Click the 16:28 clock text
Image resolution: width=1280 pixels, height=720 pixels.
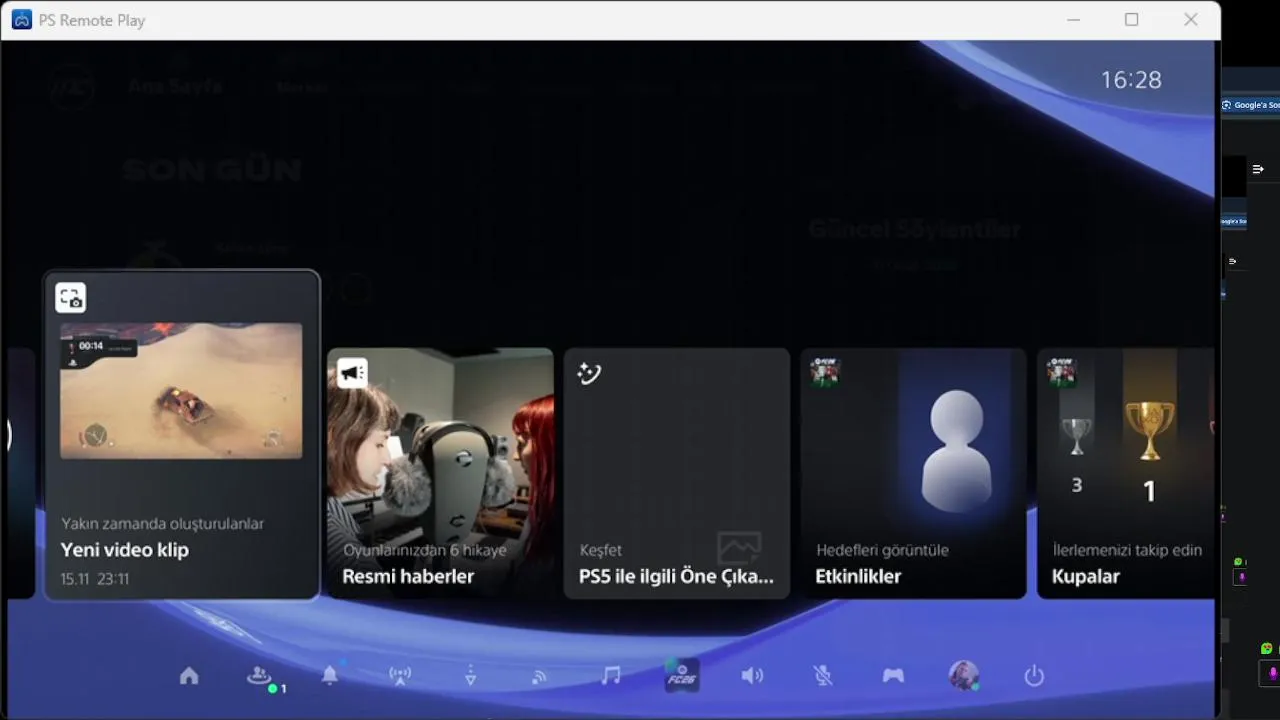pyautogui.click(x=1131, y=80)
